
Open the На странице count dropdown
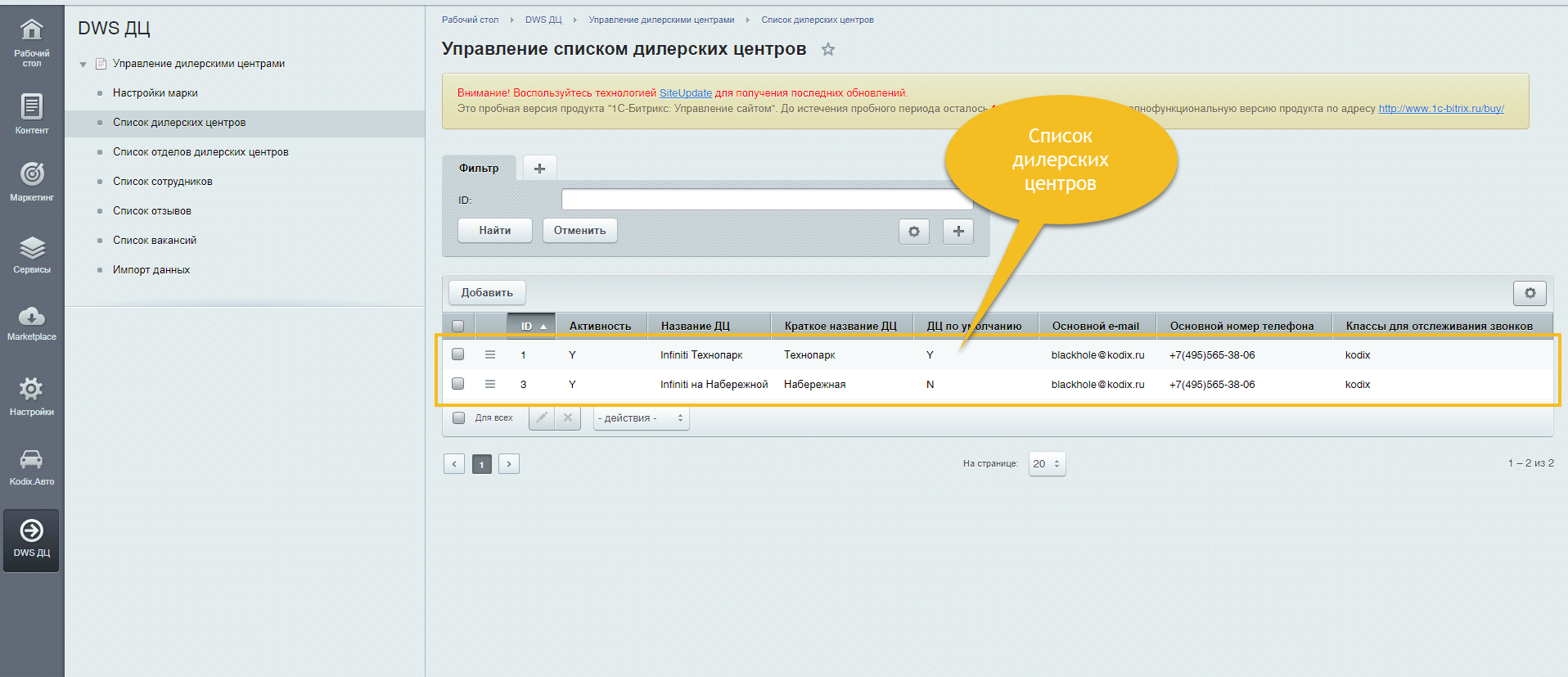pos(1048,464)
